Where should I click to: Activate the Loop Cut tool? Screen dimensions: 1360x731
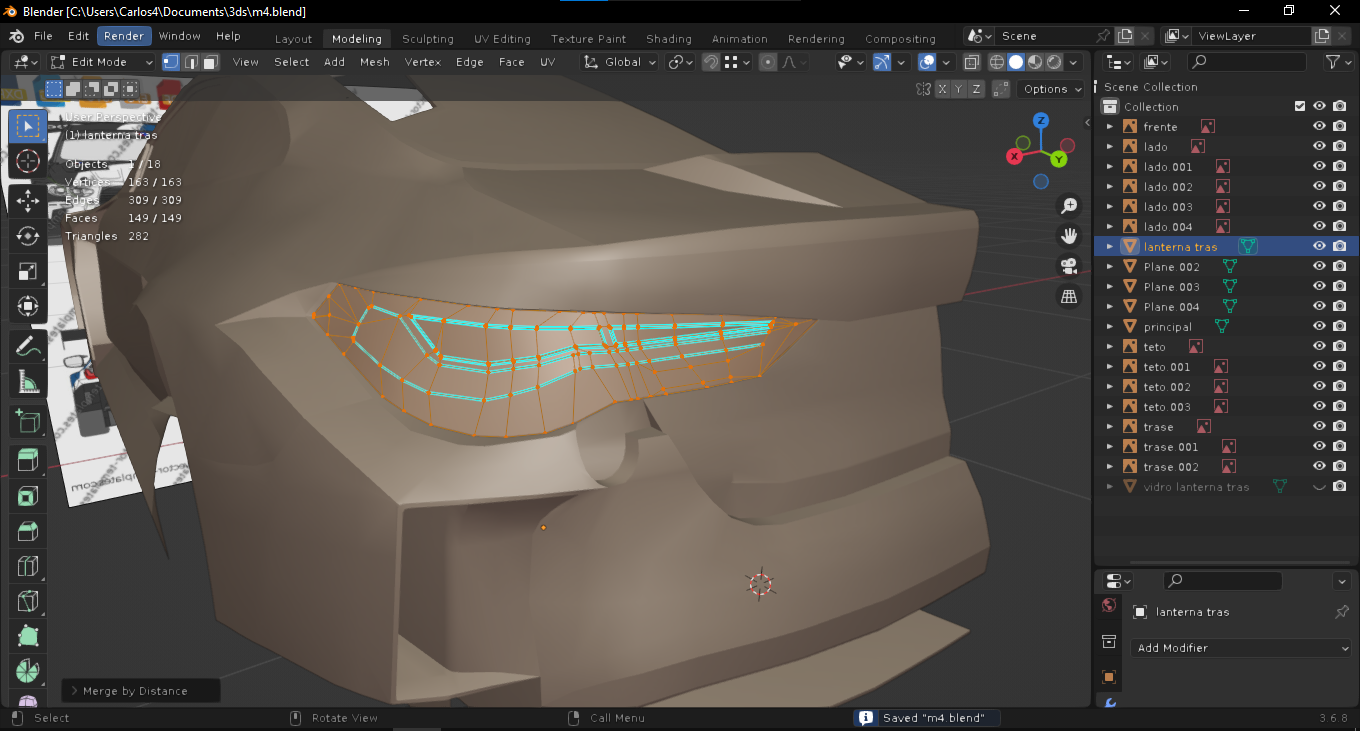(x=28, y=567)
